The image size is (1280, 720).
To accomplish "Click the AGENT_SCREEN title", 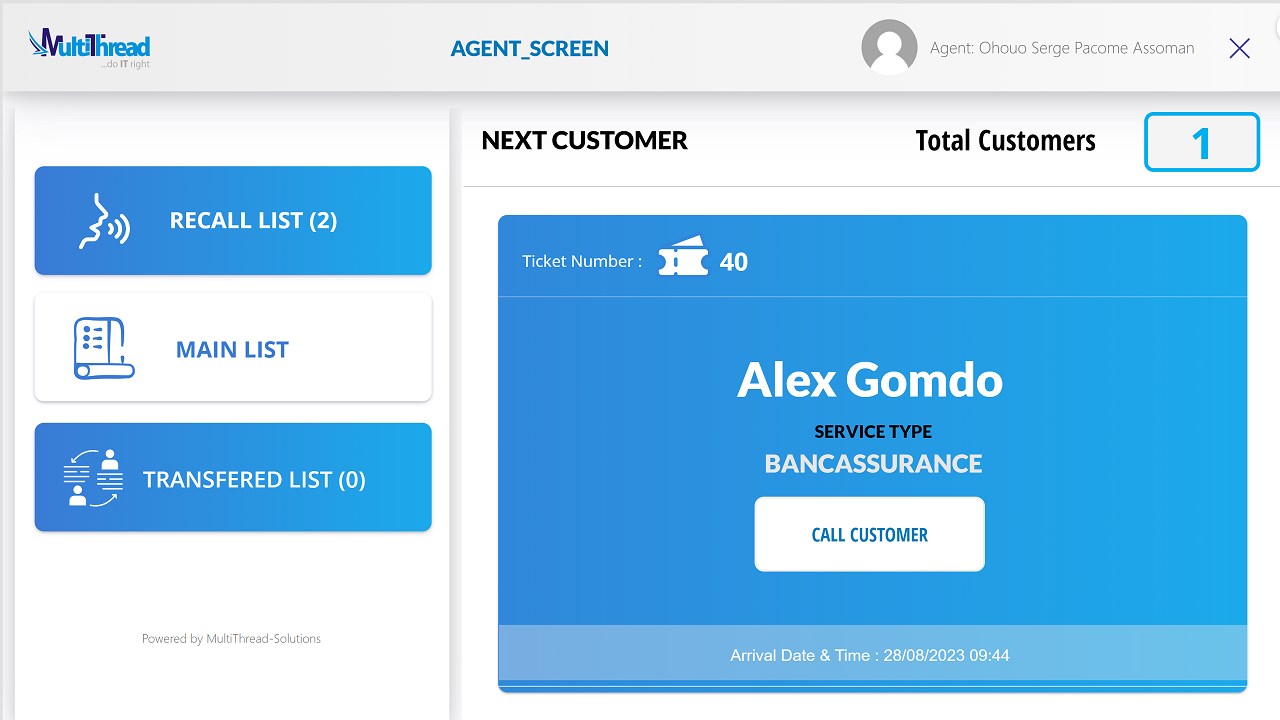I will point(529,48).
